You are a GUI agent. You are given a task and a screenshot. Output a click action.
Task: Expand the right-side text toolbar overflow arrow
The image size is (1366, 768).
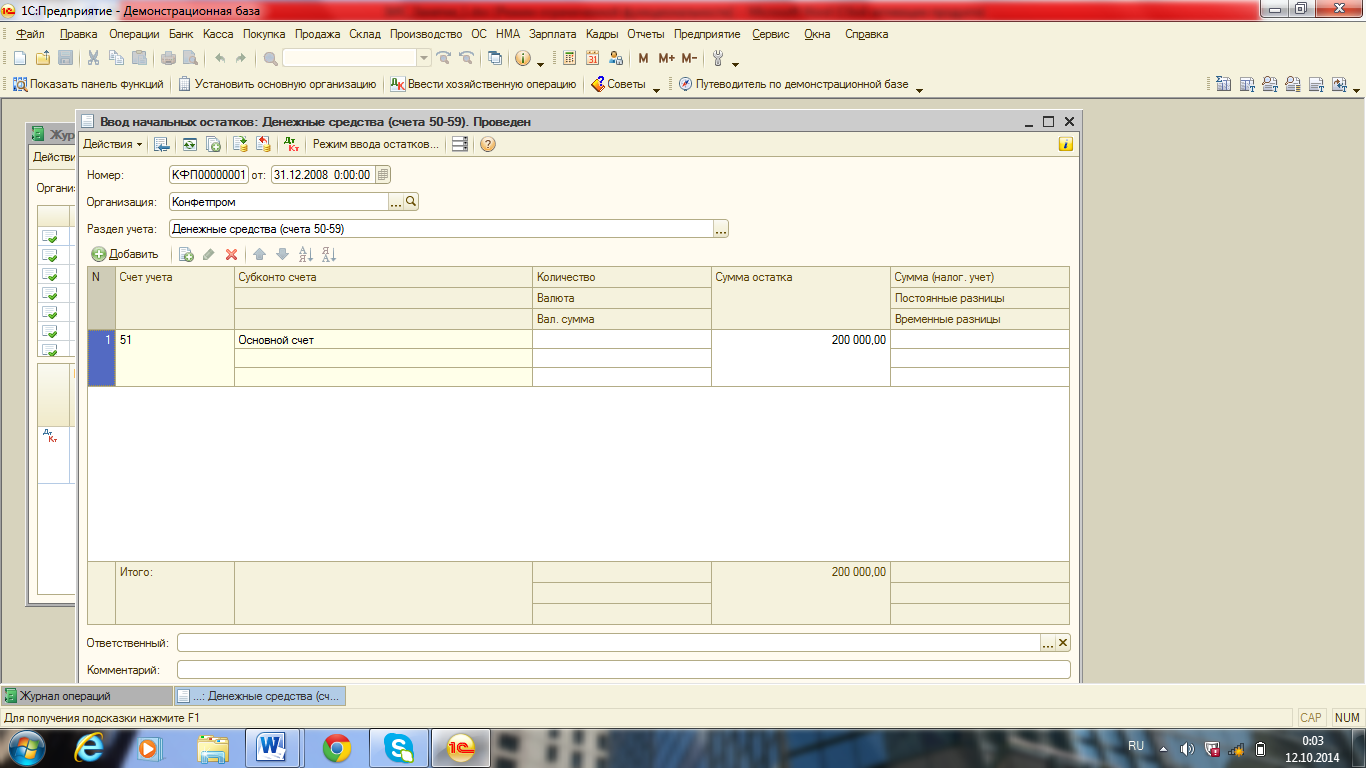[1357, 89]
